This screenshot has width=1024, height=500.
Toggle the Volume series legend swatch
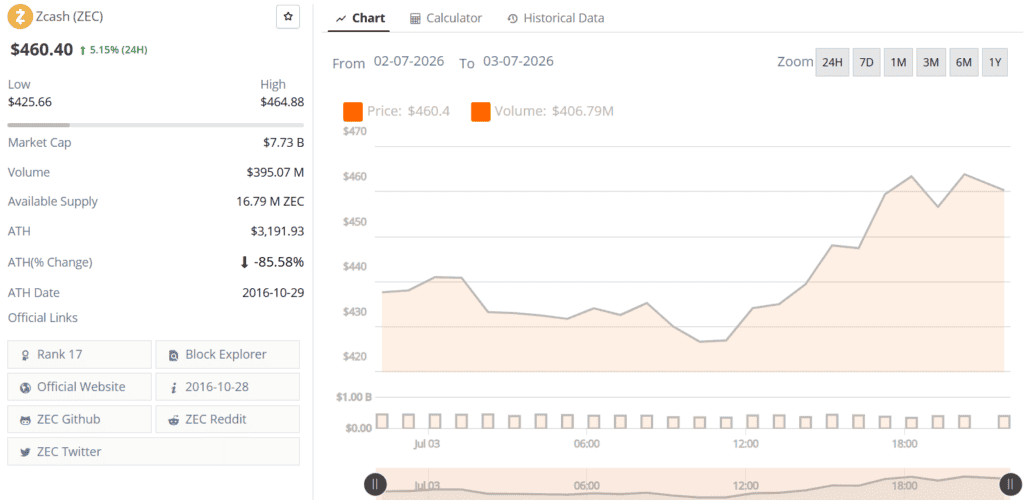pos(481,112)
